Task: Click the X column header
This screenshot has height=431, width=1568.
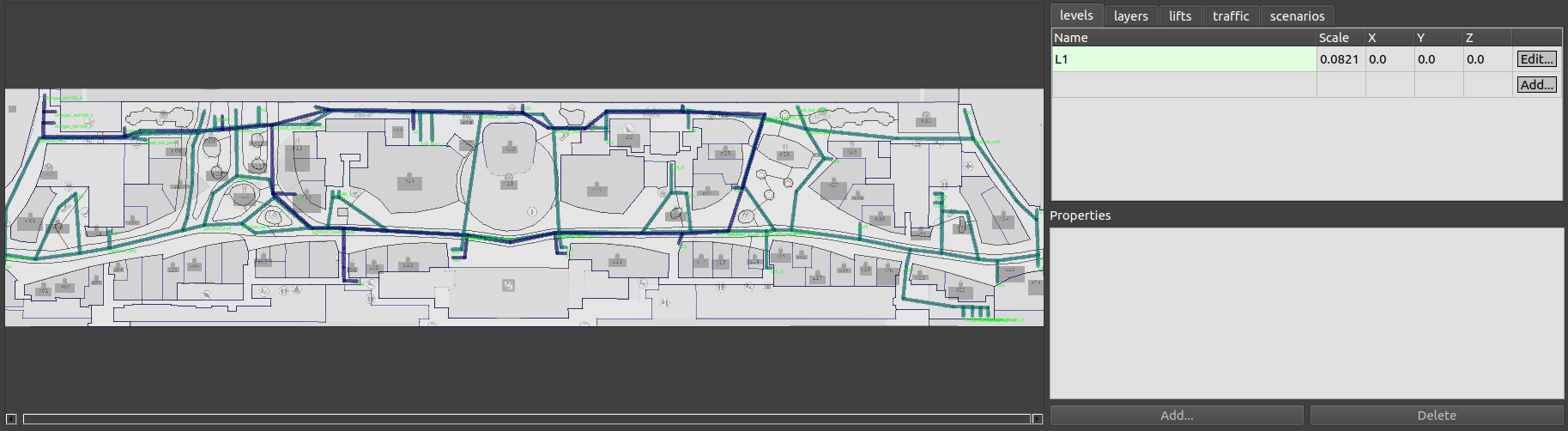Action: point(1390,38)
